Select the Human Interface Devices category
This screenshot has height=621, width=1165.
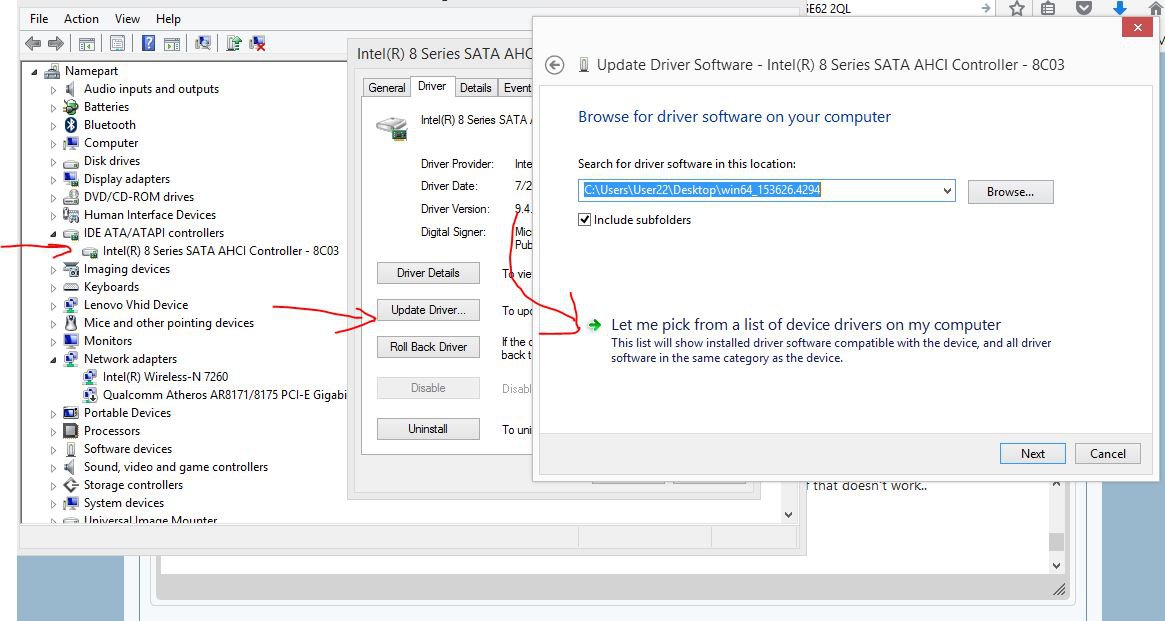point(149,215)
